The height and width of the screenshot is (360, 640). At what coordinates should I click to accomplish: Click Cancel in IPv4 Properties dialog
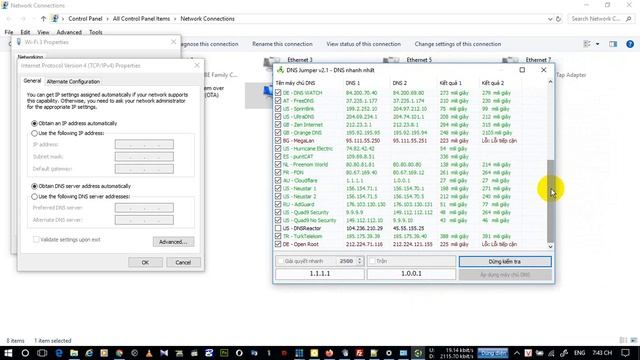tap(183, 262)
